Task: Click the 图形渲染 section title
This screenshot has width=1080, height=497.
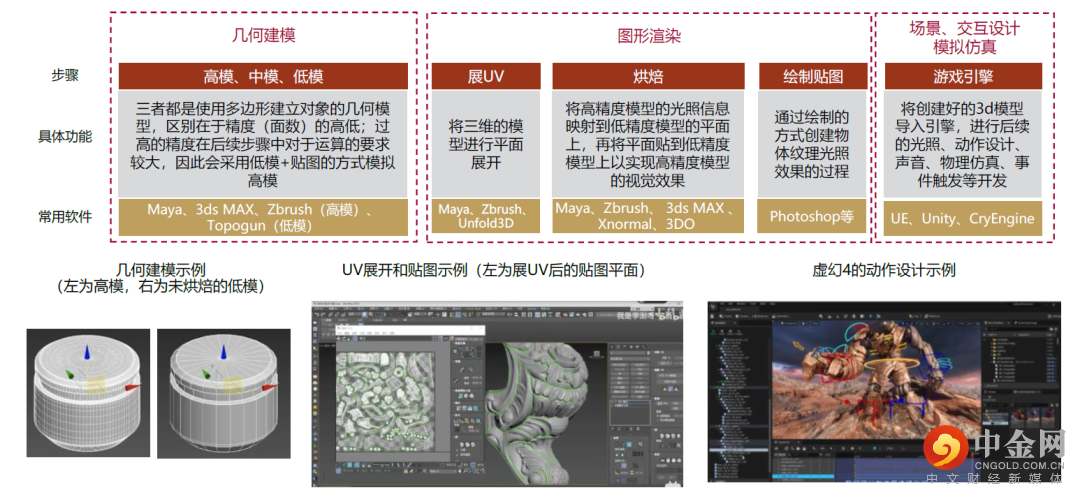Action: tap(648, 36)
